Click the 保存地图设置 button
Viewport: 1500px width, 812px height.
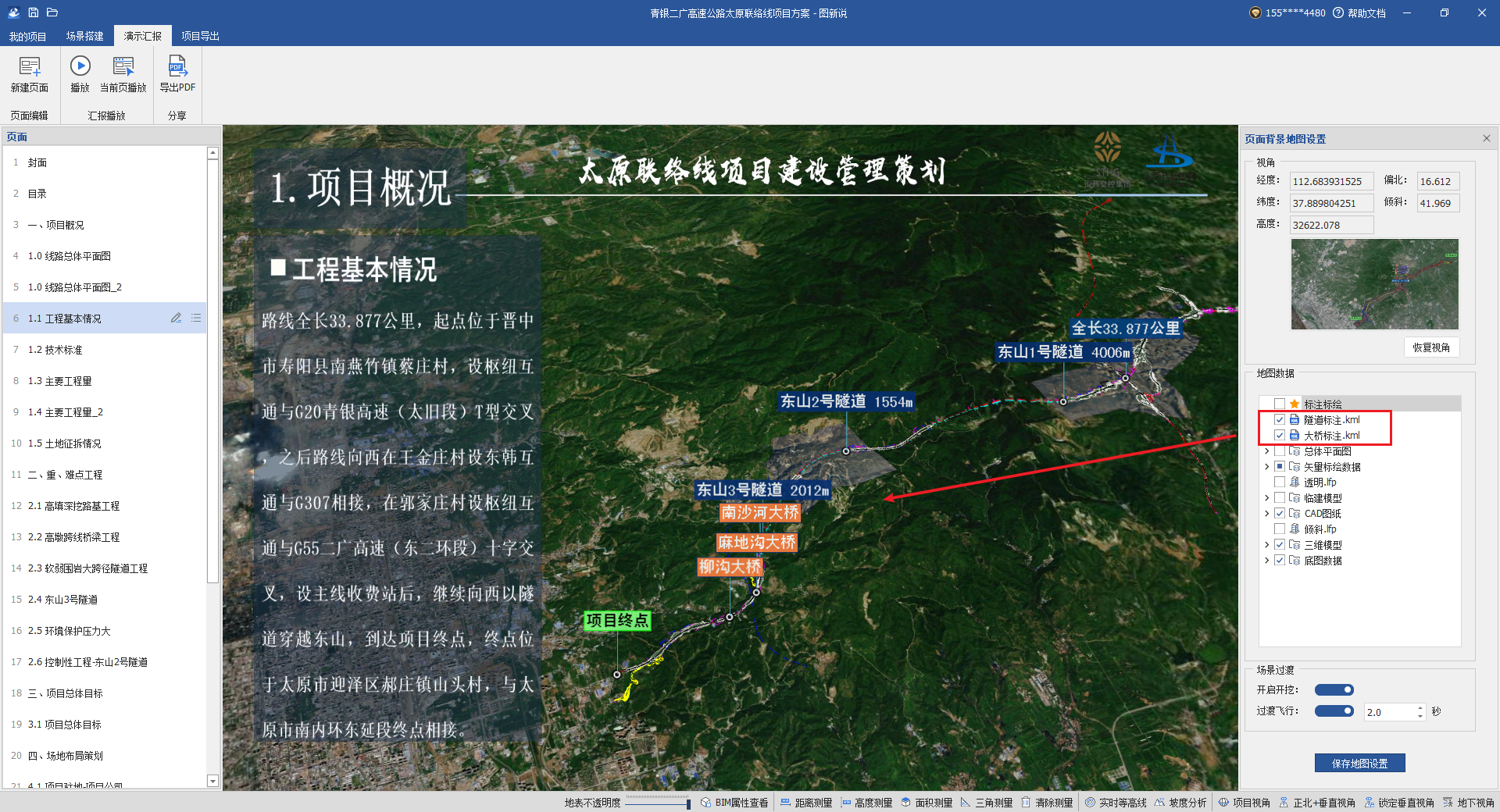pyautogui.click(x=1359, y=764)
